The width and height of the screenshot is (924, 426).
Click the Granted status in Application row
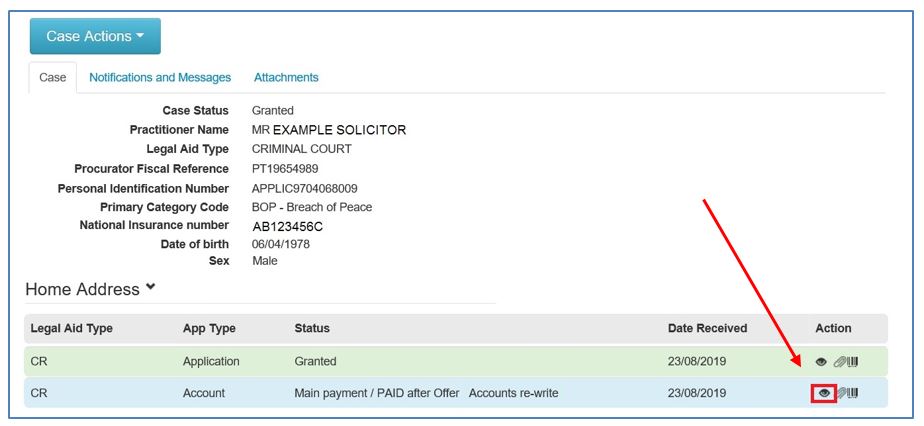(315, 361)
